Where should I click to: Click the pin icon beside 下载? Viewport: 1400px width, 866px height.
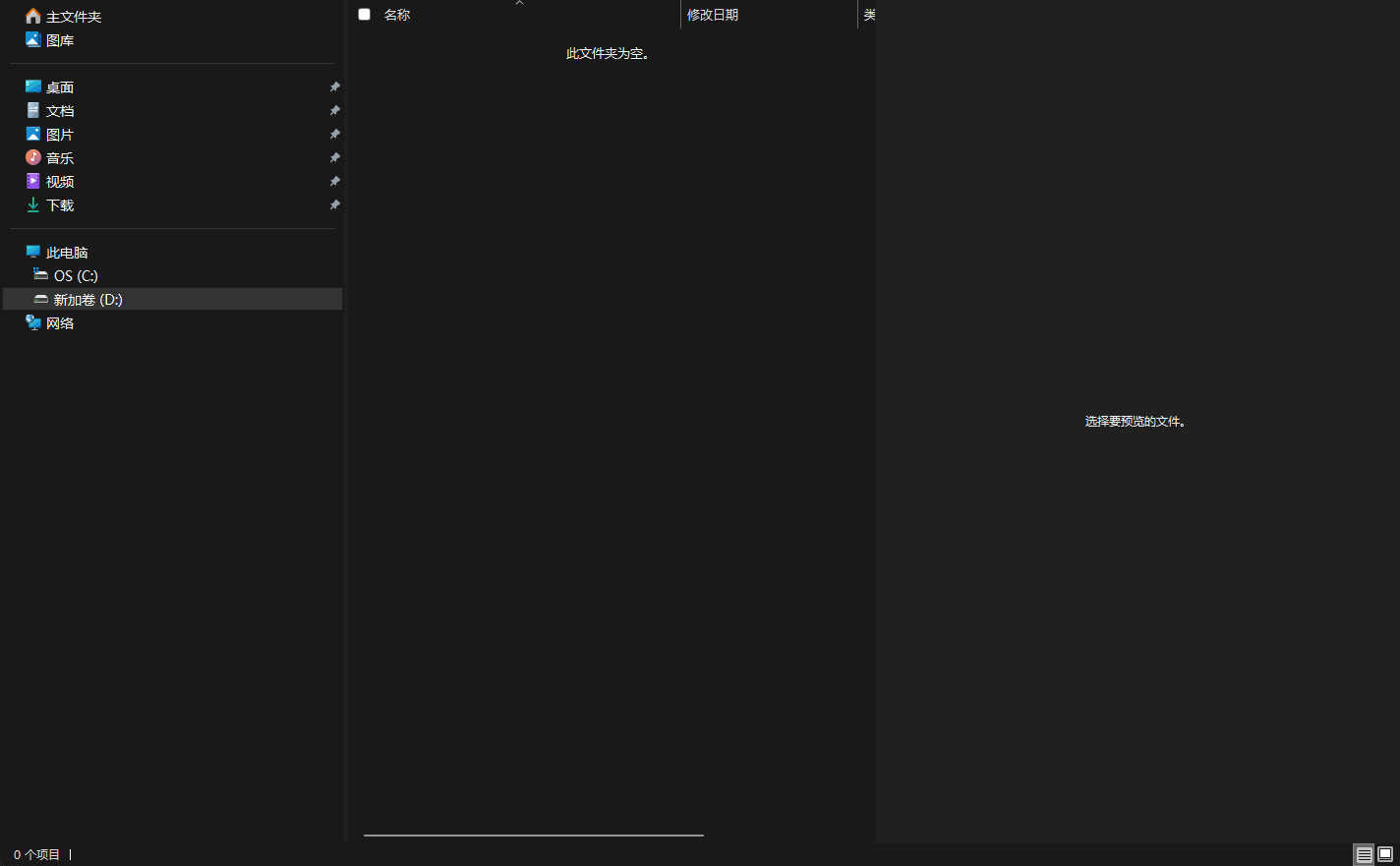[334, 204]
